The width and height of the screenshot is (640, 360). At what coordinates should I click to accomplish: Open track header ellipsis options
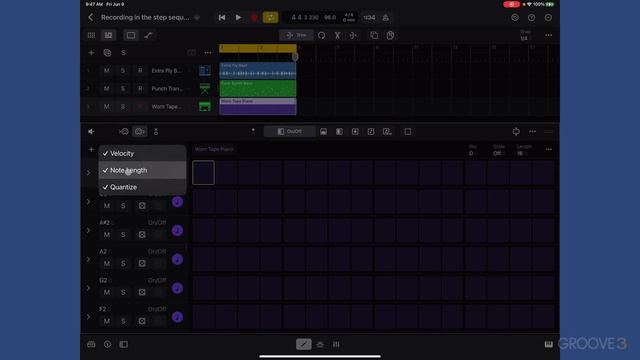pyautogui.click(x=208, y=53)
